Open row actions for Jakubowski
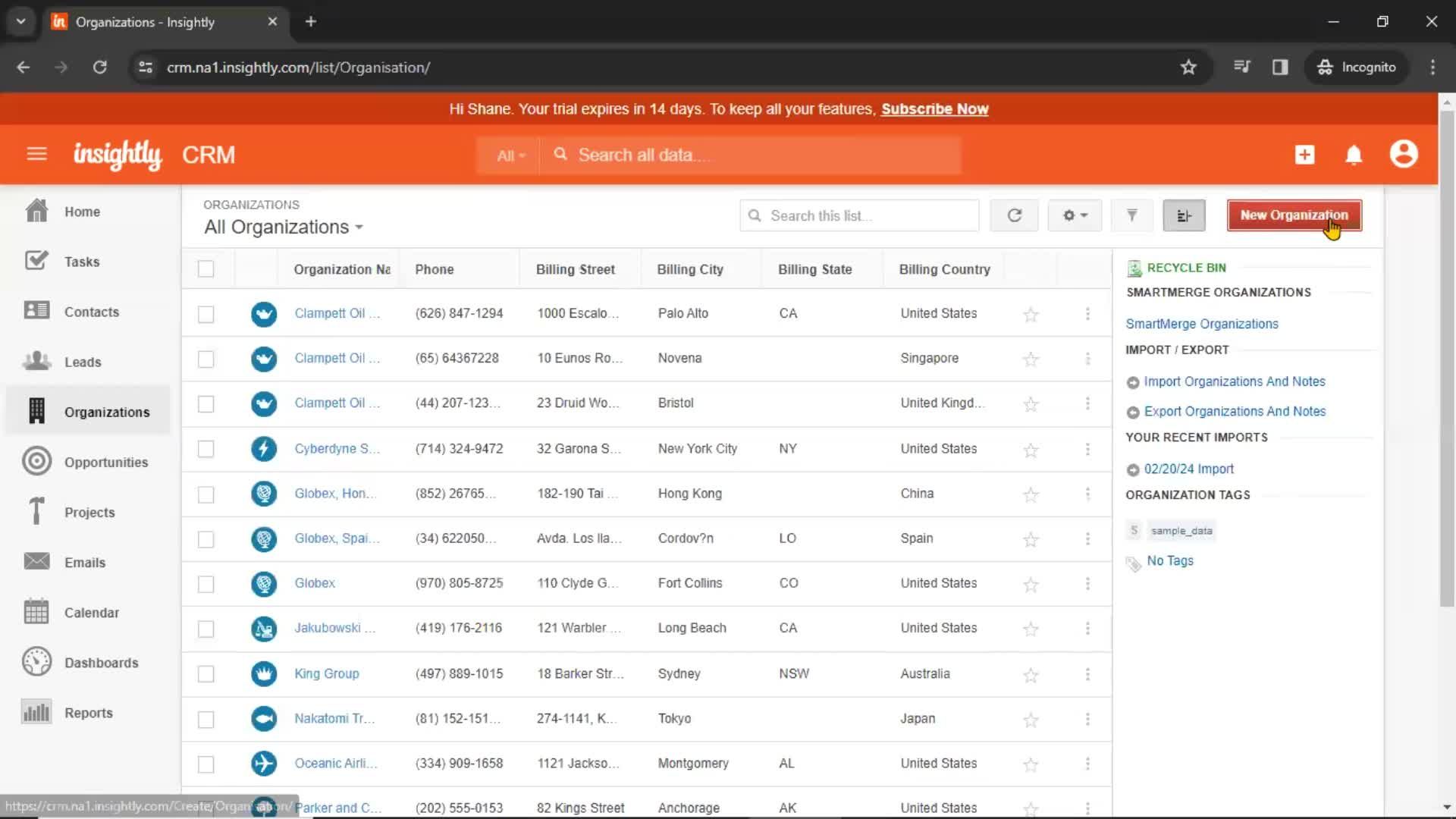1456x819 pixels. click(1087, 629)
